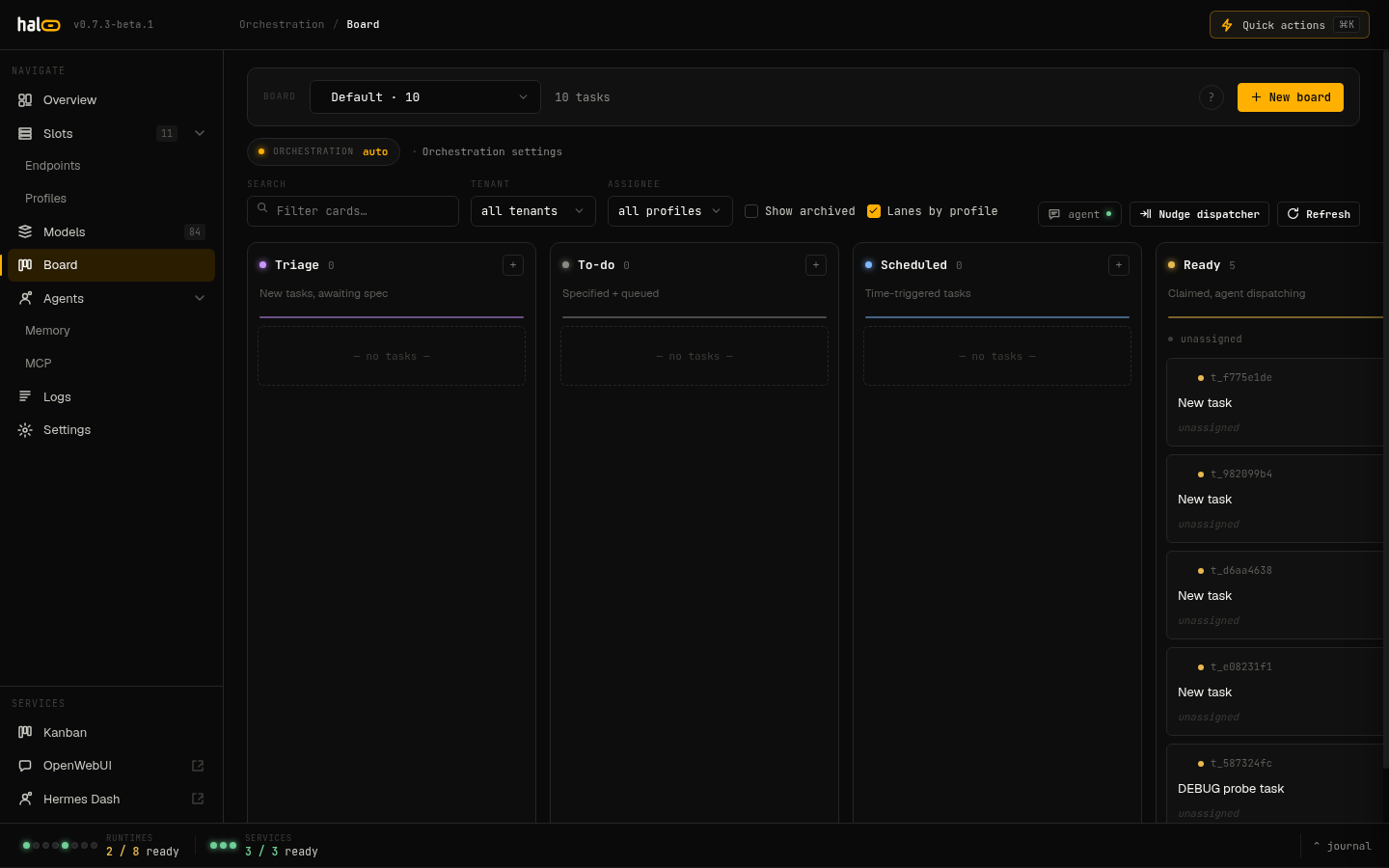Image resolution: width=1389 pixels, height=868 pixels.
Task: Open task card t_f775e1de
Action: (x=1277, y=402)
